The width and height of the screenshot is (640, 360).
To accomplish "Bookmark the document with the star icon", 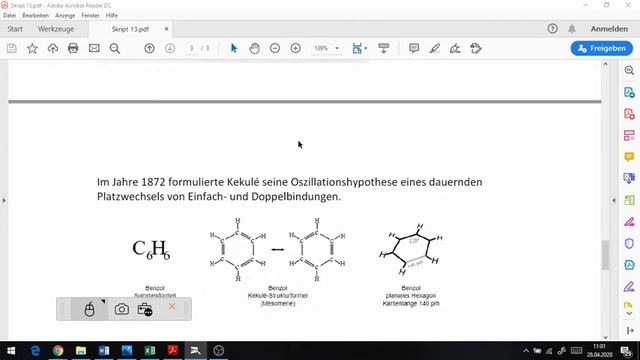I will point(32,49).
